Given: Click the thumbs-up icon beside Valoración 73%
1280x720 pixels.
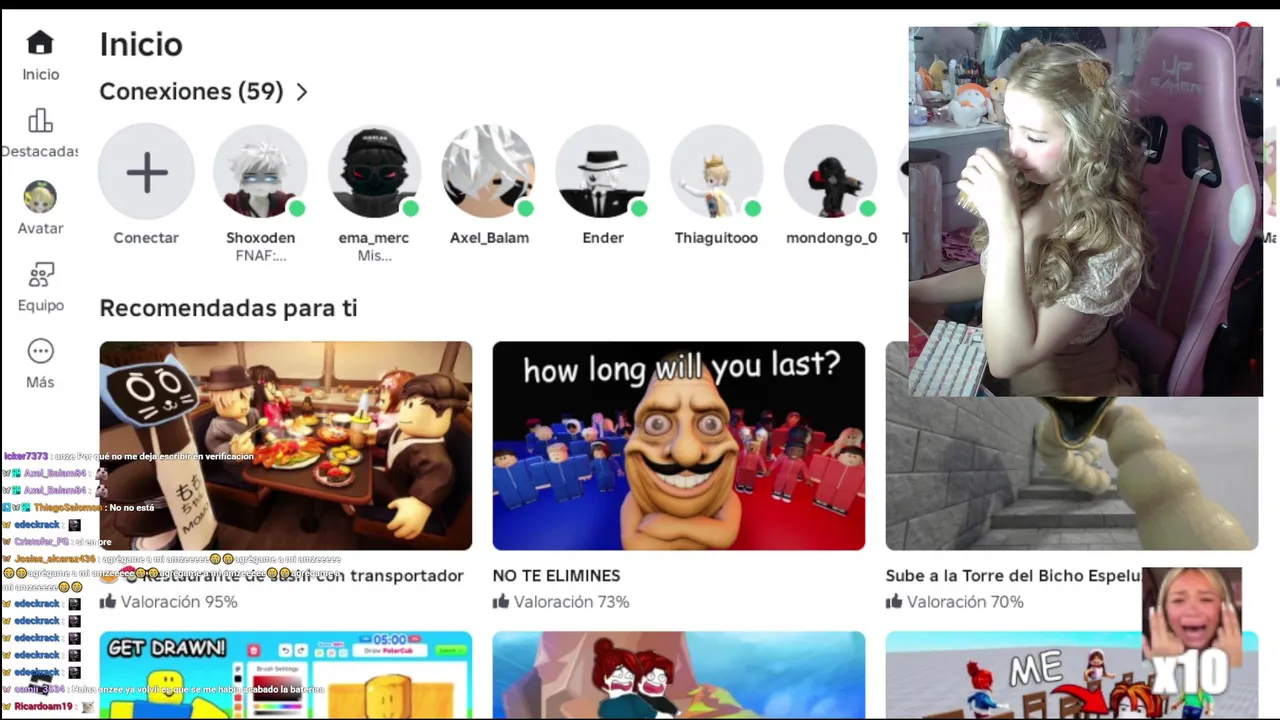Looking at the screenshot, I should (x=501, y=601).
